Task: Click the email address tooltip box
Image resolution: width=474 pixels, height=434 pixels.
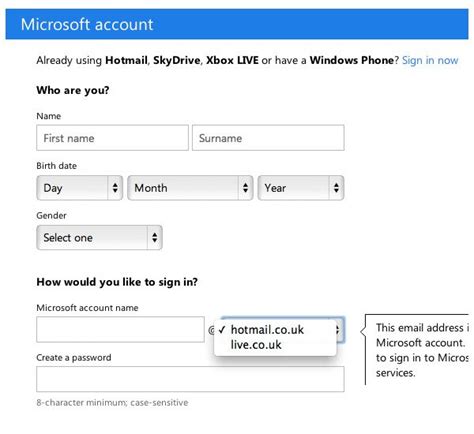Action: tap(417, 350)
